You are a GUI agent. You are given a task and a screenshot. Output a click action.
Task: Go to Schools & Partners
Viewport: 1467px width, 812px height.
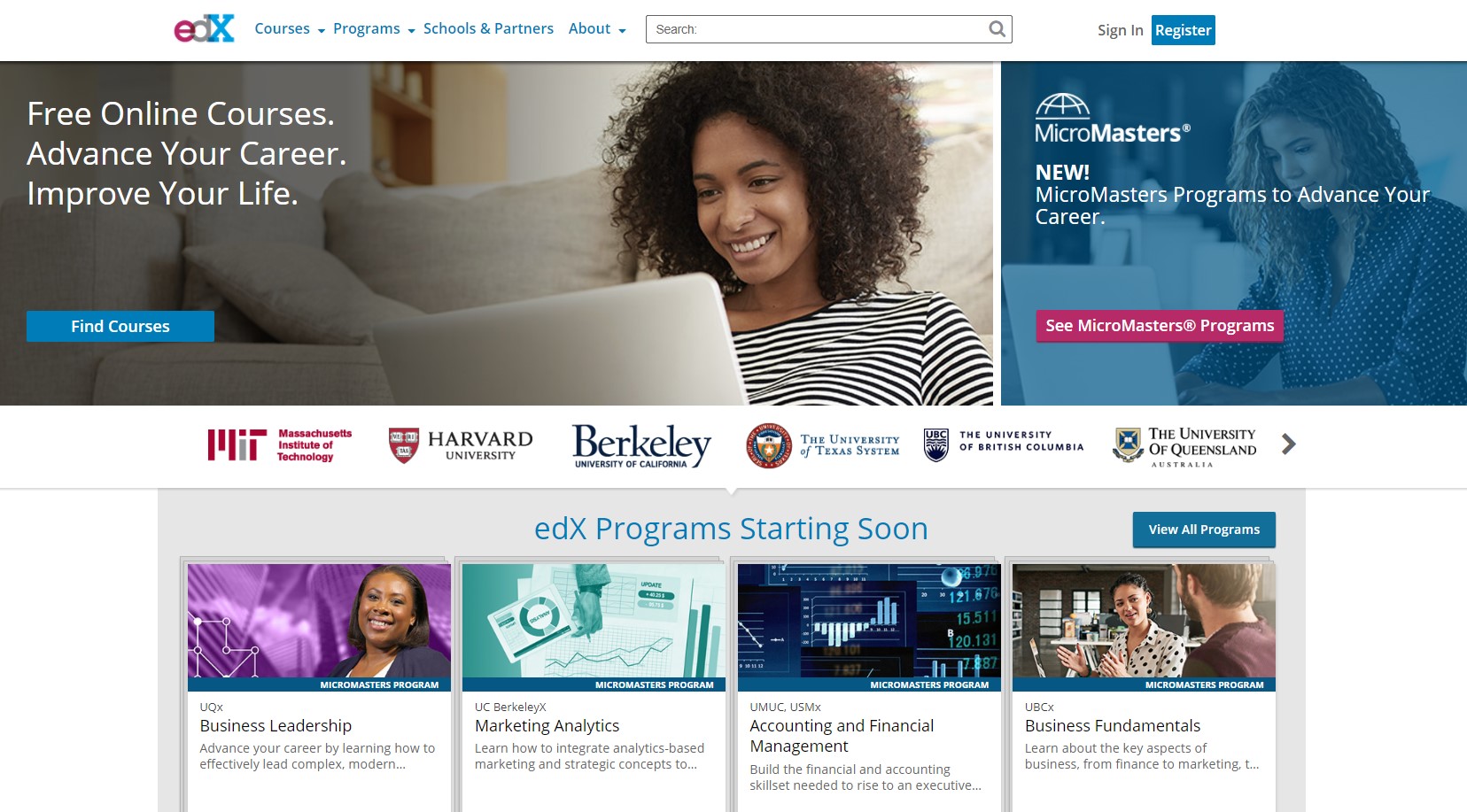tap(488, 28)
